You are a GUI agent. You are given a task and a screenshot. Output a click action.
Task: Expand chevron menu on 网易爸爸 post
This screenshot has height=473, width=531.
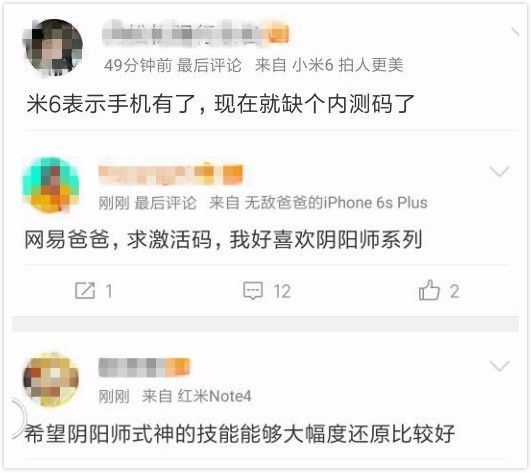coord(500,171)
